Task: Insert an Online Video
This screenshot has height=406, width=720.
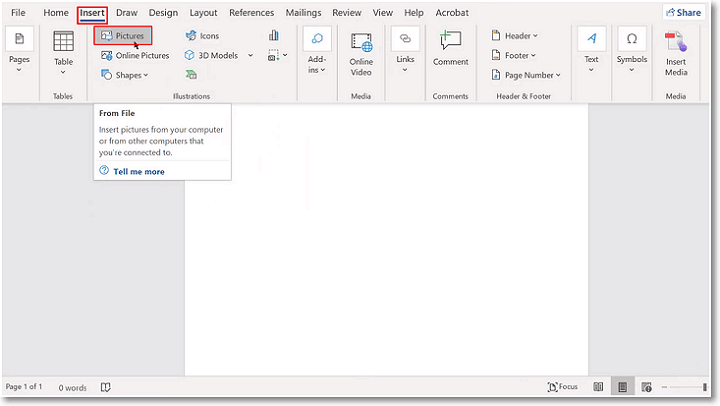Action: [361, 54]
